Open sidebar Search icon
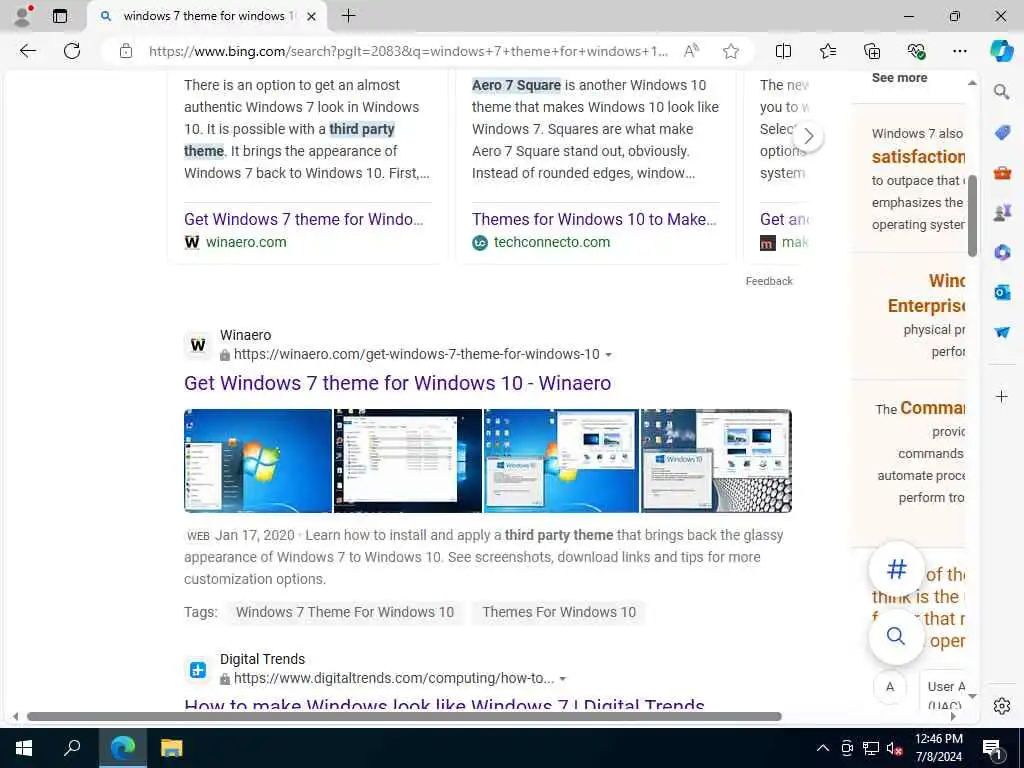 point(1001,91)
